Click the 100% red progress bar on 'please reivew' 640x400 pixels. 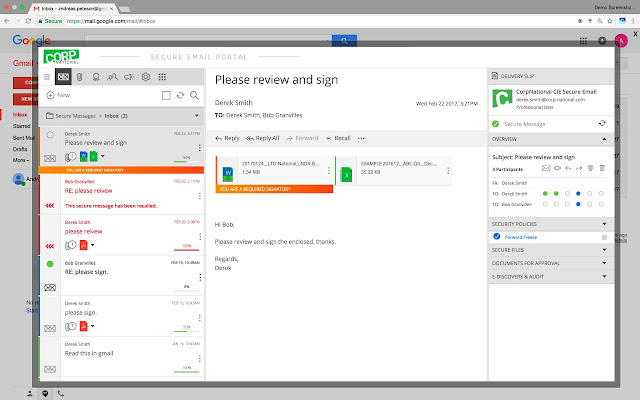187,249
